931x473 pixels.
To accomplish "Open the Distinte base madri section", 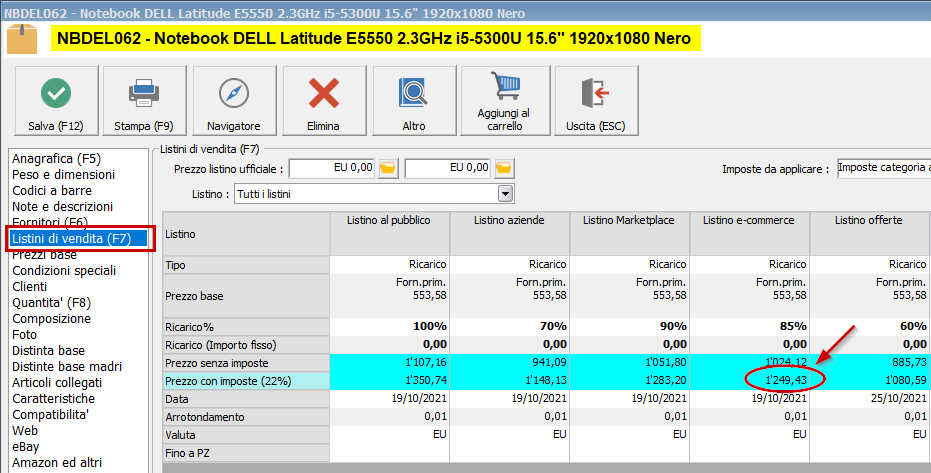I will pyautogui.click(x=67, y=367).
